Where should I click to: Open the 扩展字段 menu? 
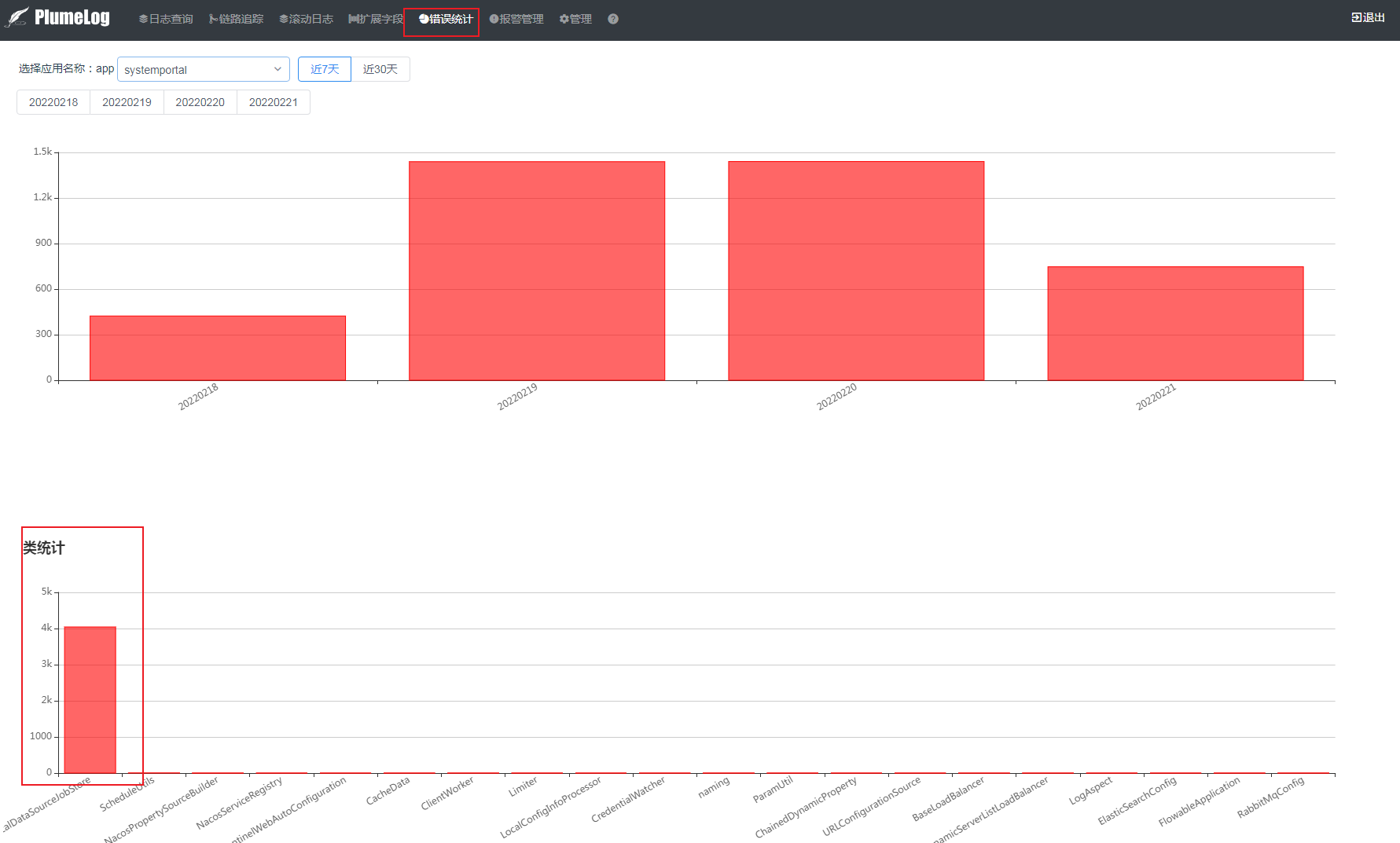tap(376, 19)
